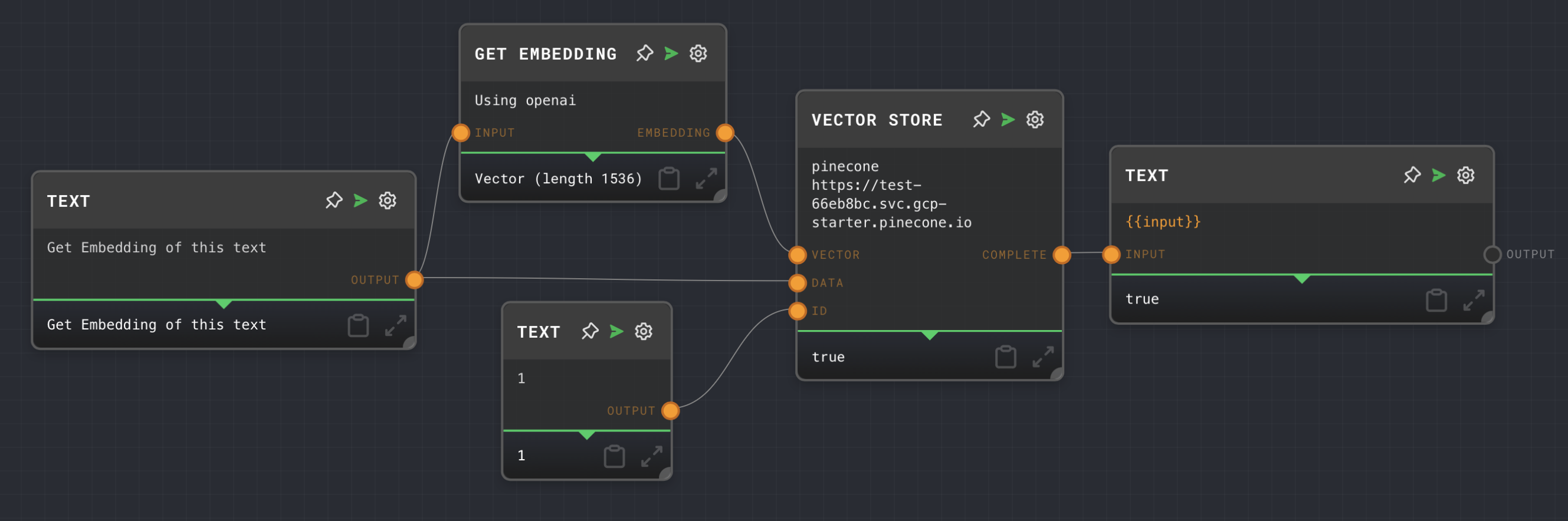Viewport: 1568px width, 521px height.
Task: Grab the resize handle of Get Embedding node
Action: coord(720,196)
